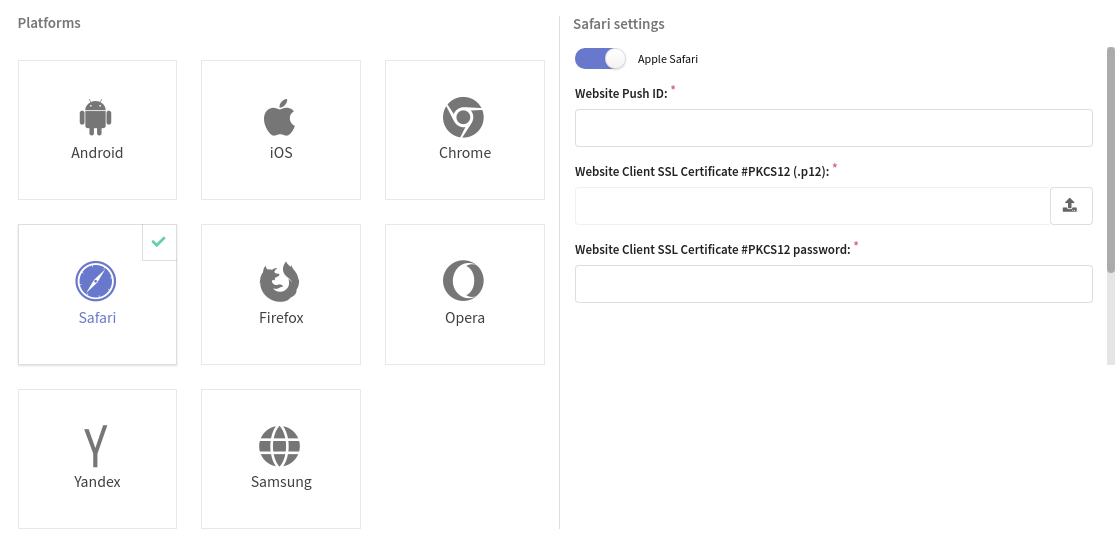The width and height of the screenshot is (1120, 553).
Task: Pick the Opera browser icon
Action: (464, 281)
